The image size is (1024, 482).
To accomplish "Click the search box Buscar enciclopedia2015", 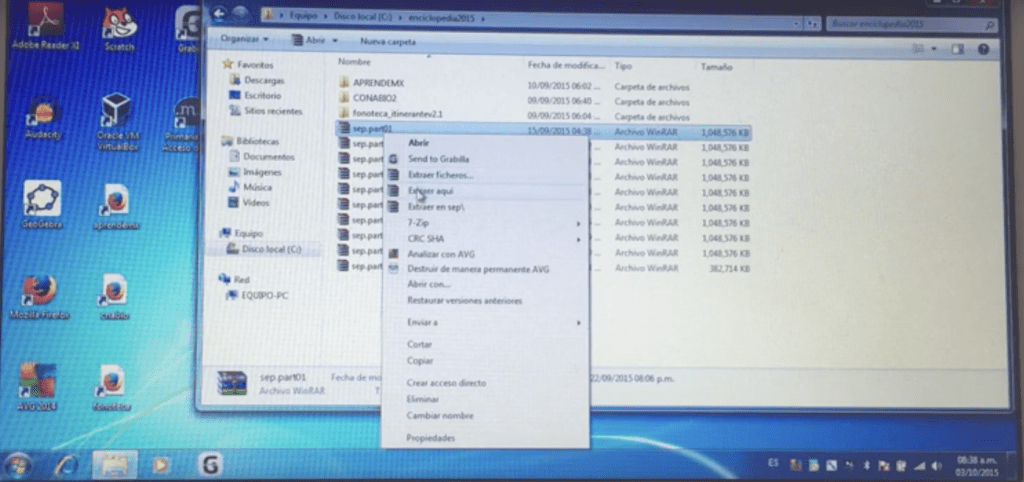I will coord(912,24).
